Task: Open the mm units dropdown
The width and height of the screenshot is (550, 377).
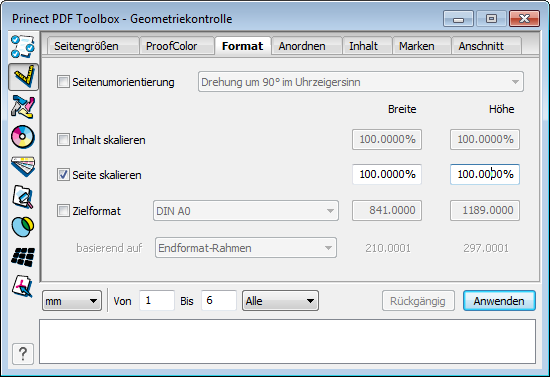Action: click(72, 301)
